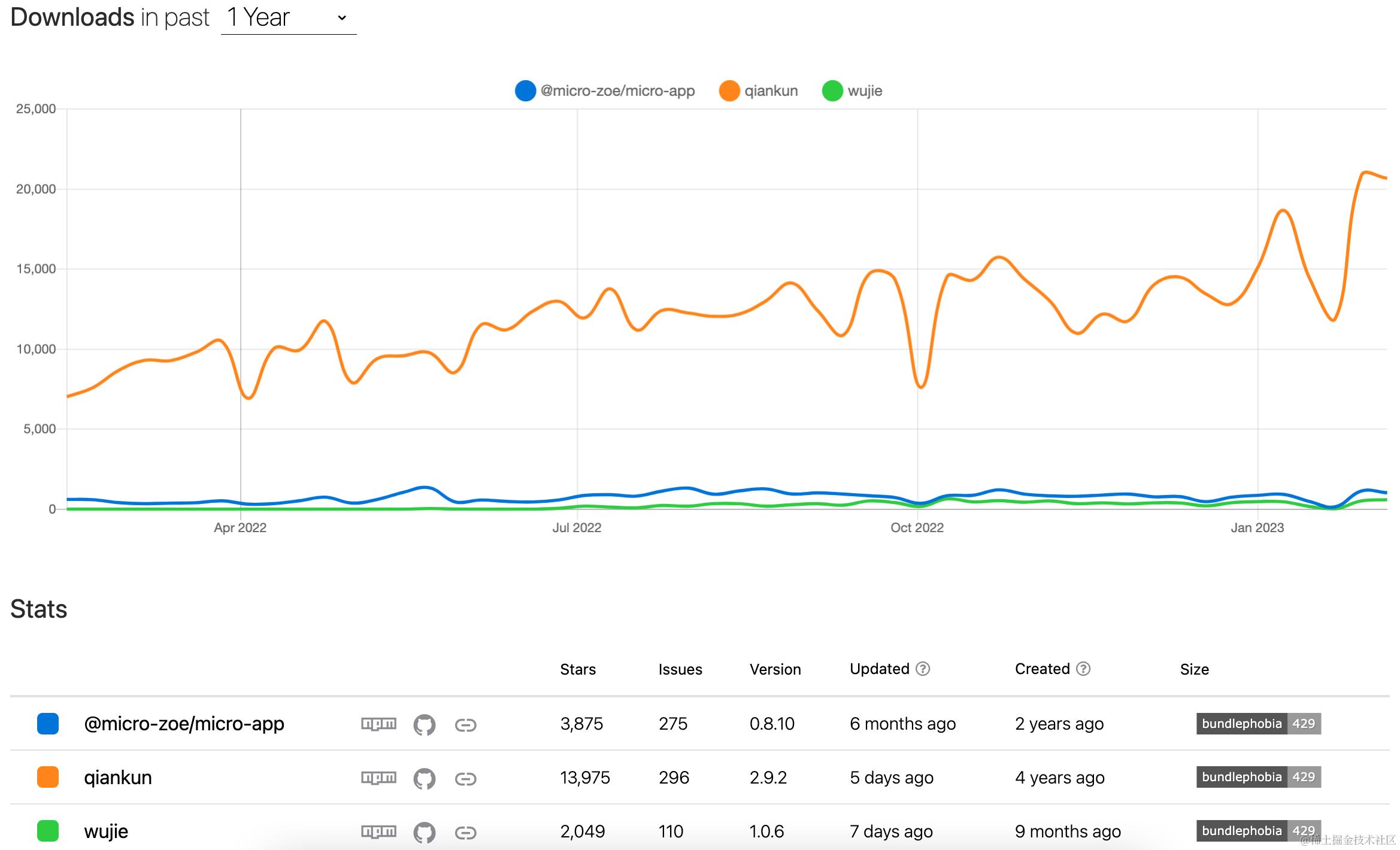
Task: Click homepage link icon in qiankun row
Action: click(465, 779)
